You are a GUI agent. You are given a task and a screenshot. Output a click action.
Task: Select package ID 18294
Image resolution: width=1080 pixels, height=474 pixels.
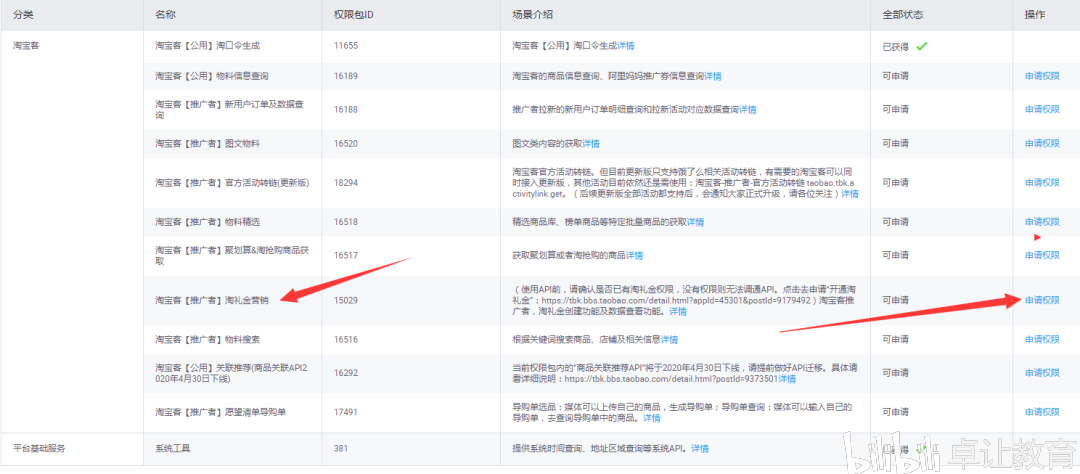346,183
